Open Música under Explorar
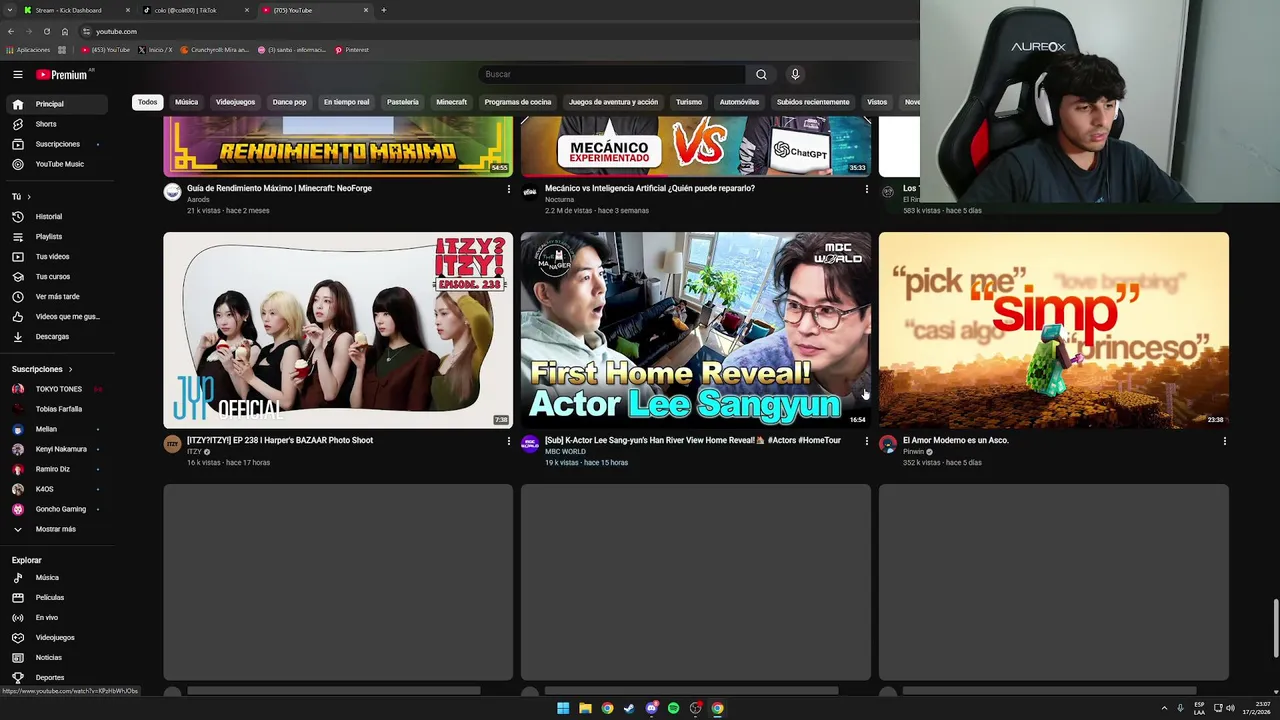Image resolution: width=1280 pixels, height=720 pixels. click(57, 577)
